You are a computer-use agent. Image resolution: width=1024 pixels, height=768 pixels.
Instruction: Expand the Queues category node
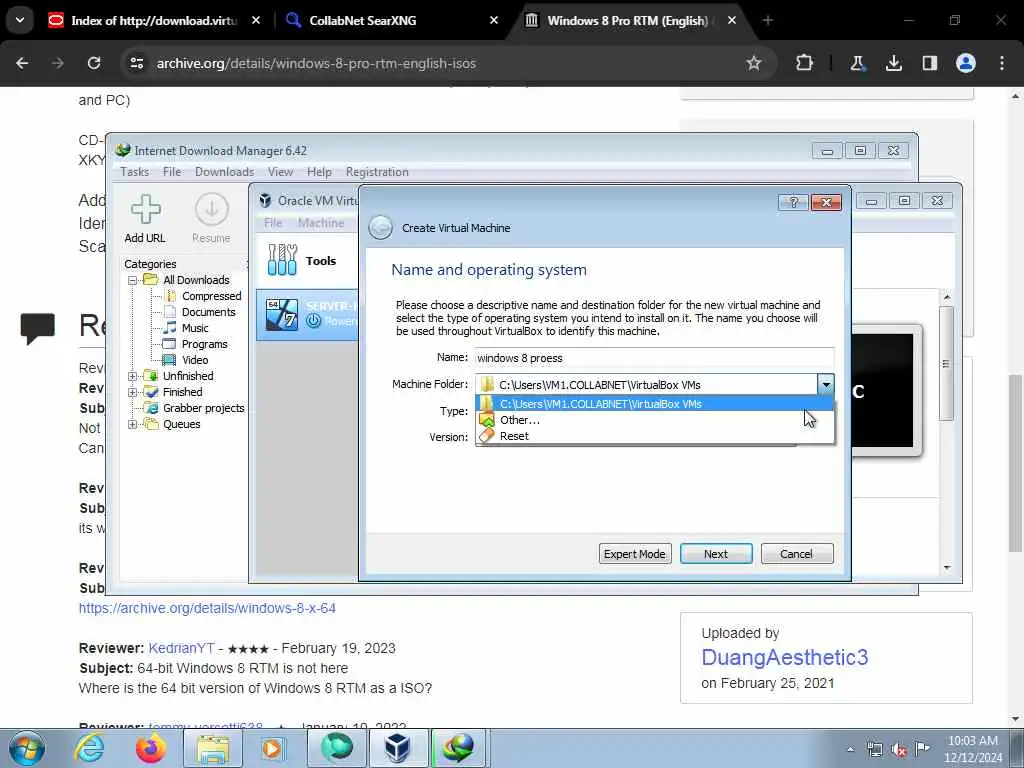[x=133, y=424]
